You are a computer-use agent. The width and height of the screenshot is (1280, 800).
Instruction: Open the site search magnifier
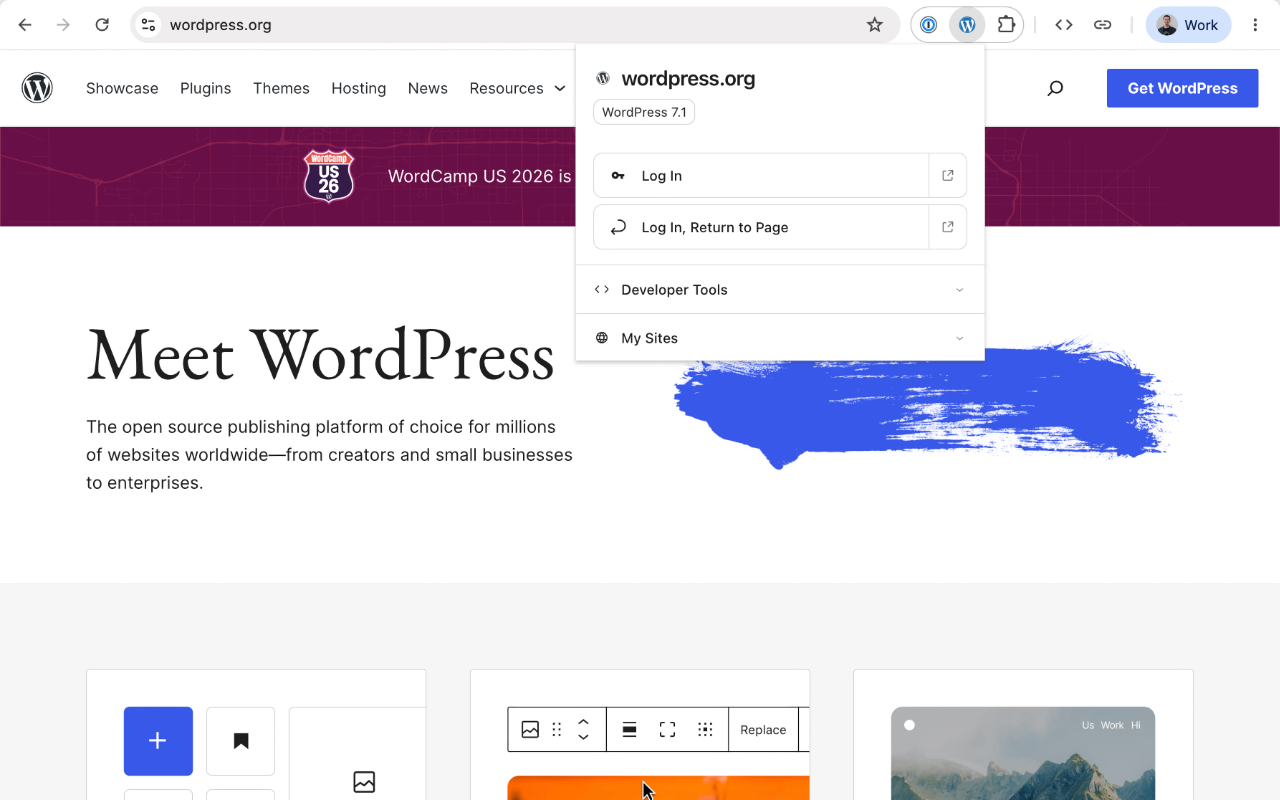pyautogui.click(x=1055, y=88)
